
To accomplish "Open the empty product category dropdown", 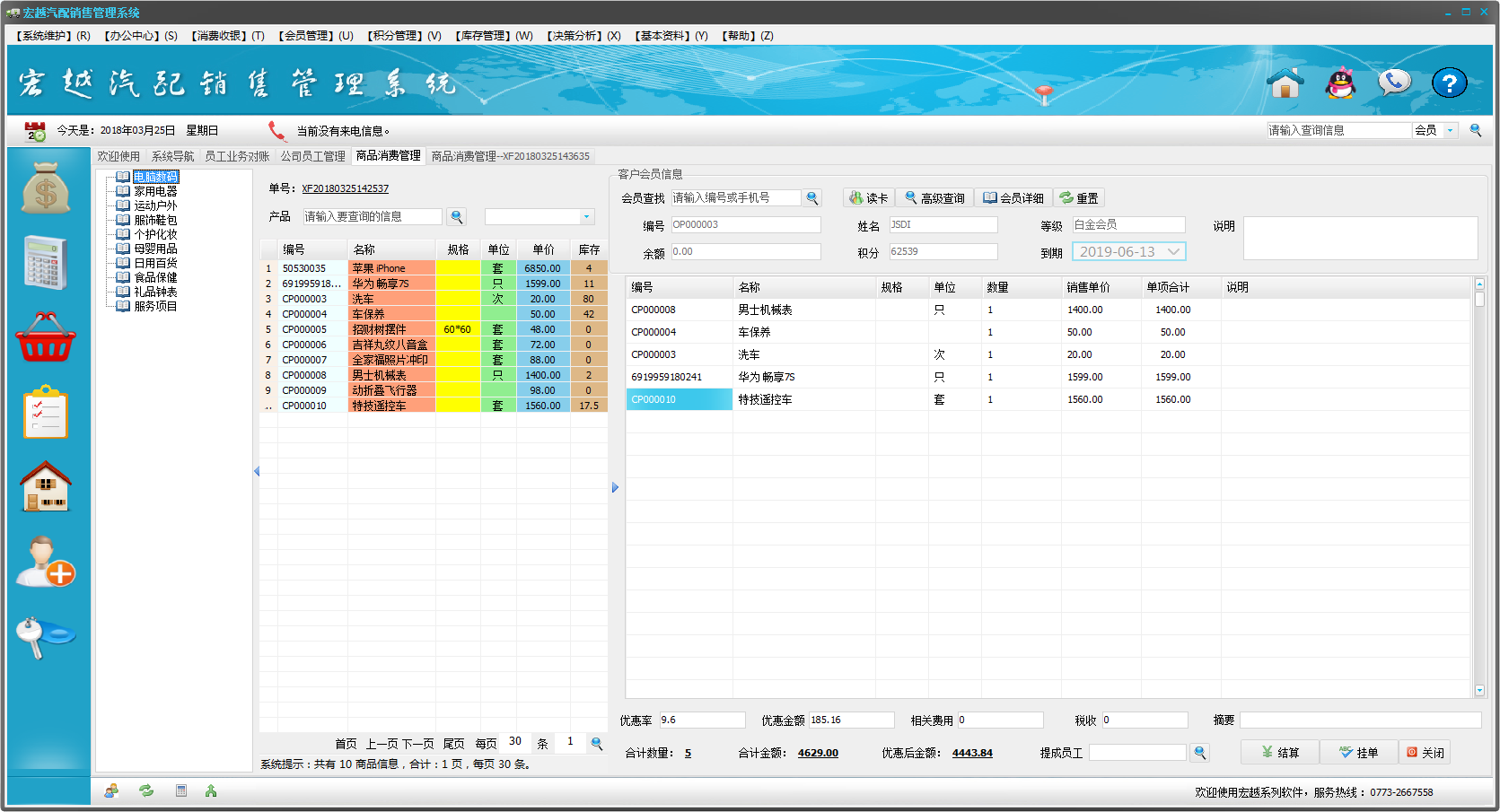I will tap(586, 217).
